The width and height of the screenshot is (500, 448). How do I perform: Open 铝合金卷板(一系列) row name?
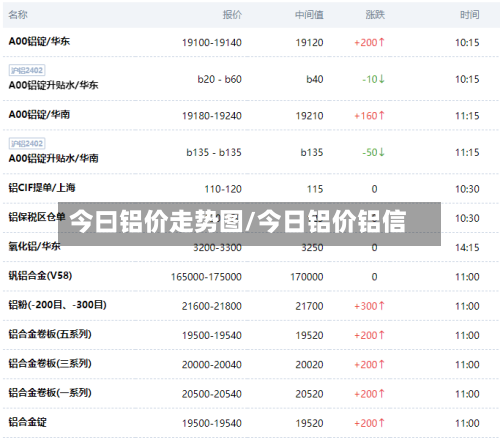(50, 393)
